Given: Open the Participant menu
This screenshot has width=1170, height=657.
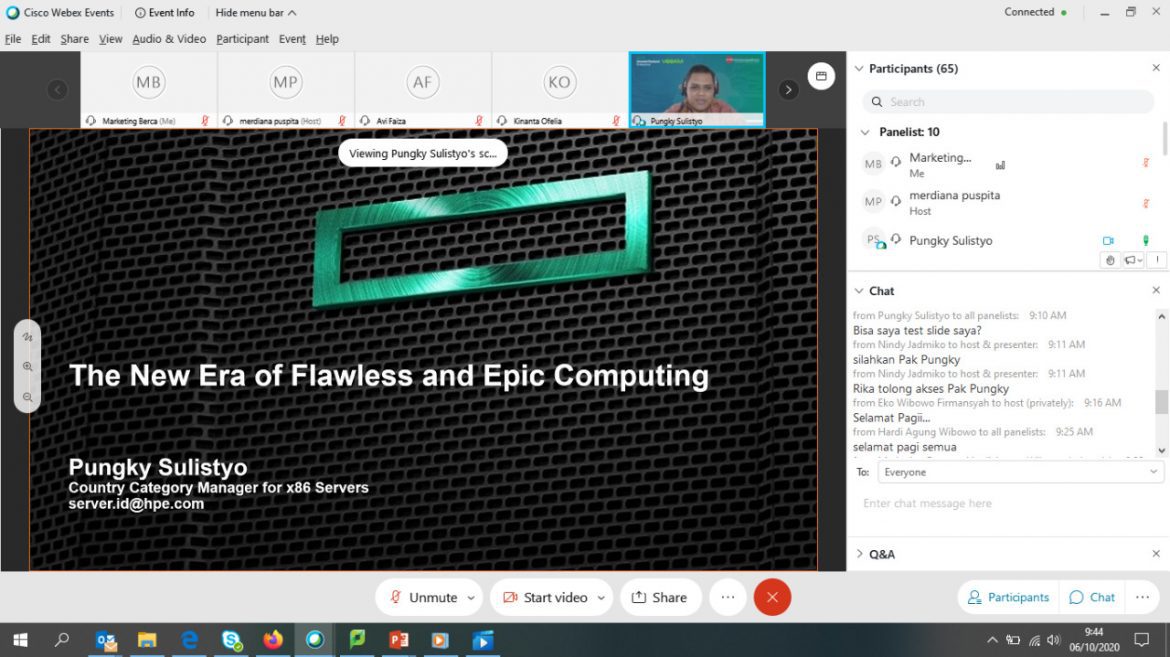Looking at the screenshot, I should coord(243,39).
